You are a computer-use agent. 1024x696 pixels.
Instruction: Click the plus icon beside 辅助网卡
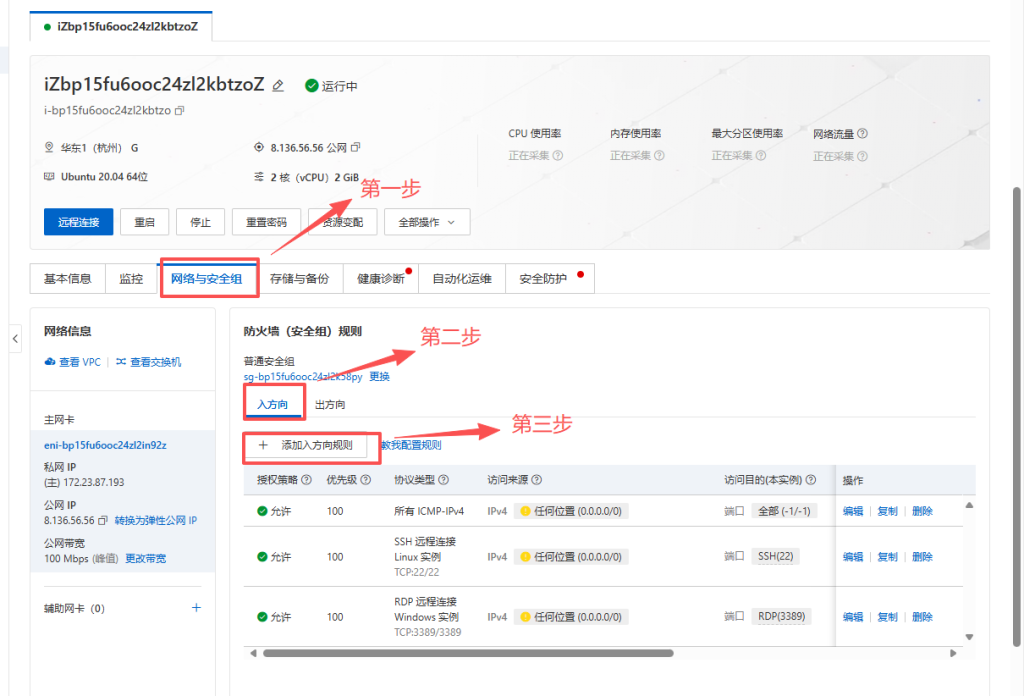click(x=196, y=608)
